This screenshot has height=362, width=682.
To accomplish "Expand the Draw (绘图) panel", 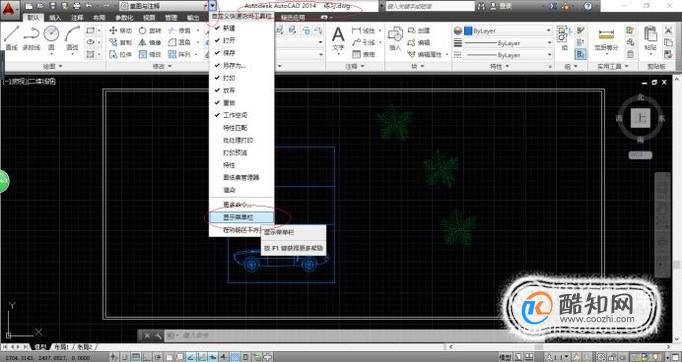I will point(53,66).
